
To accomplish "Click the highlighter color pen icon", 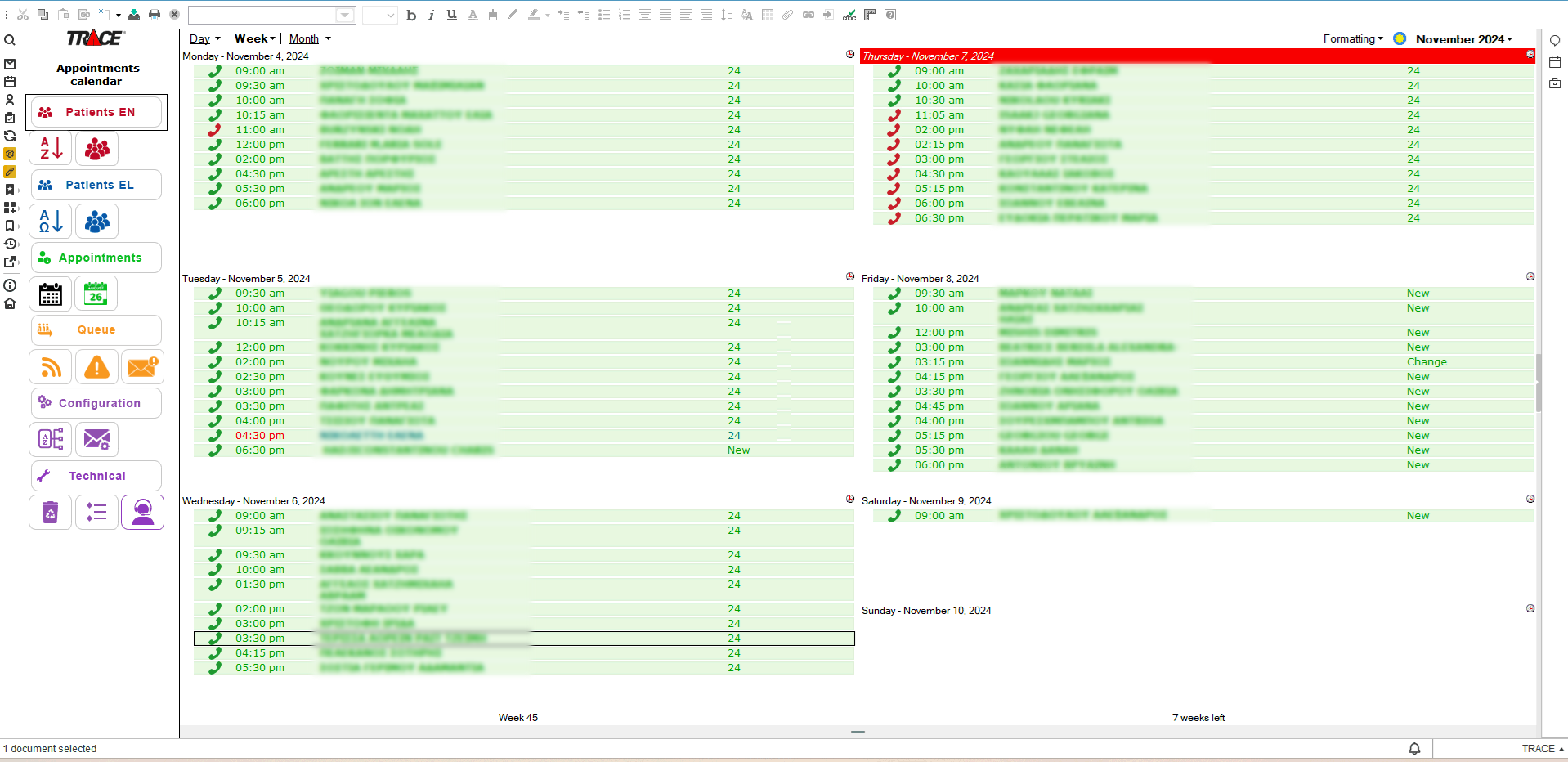I will pos(534,15).
